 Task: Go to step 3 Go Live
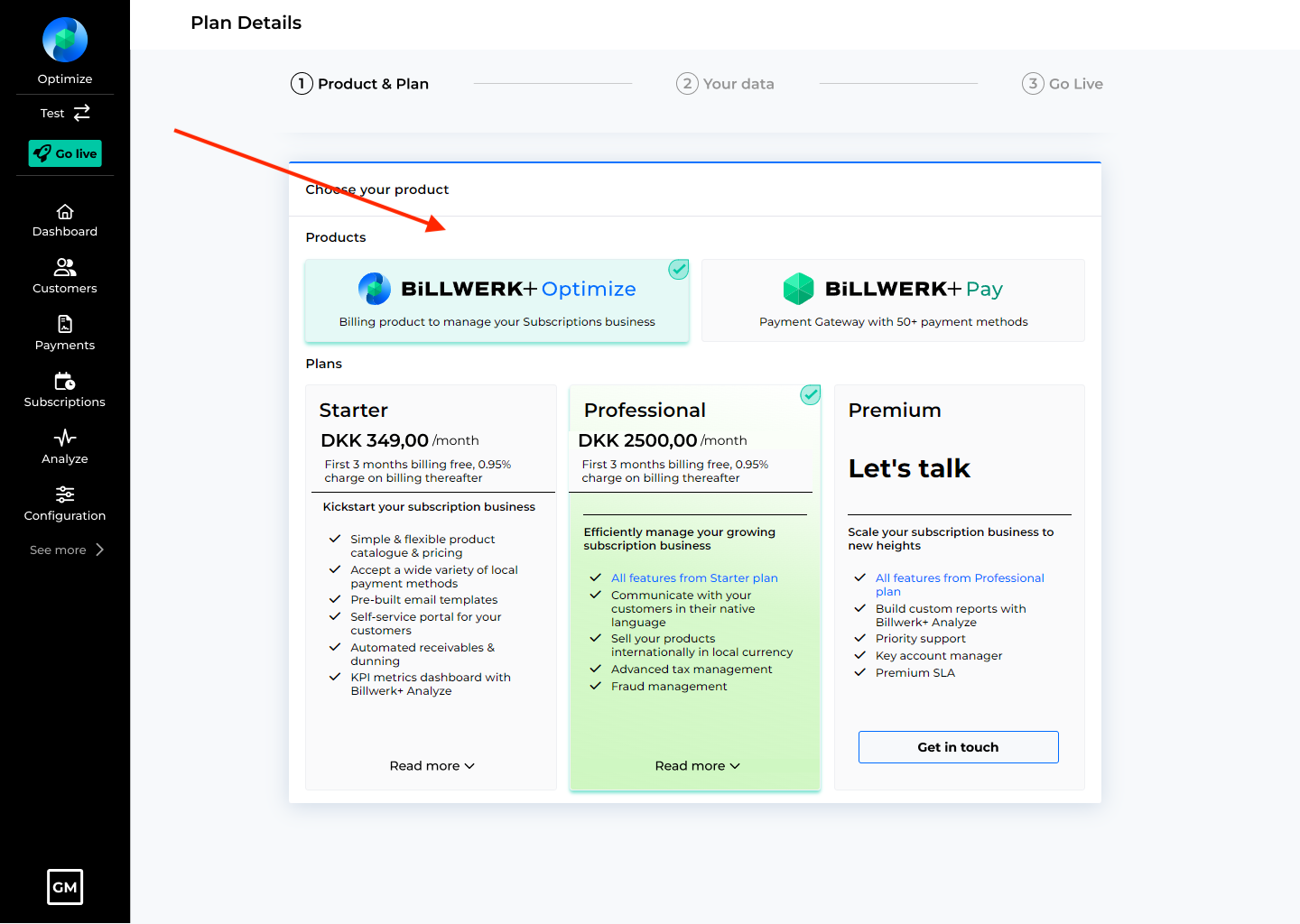1063,84
